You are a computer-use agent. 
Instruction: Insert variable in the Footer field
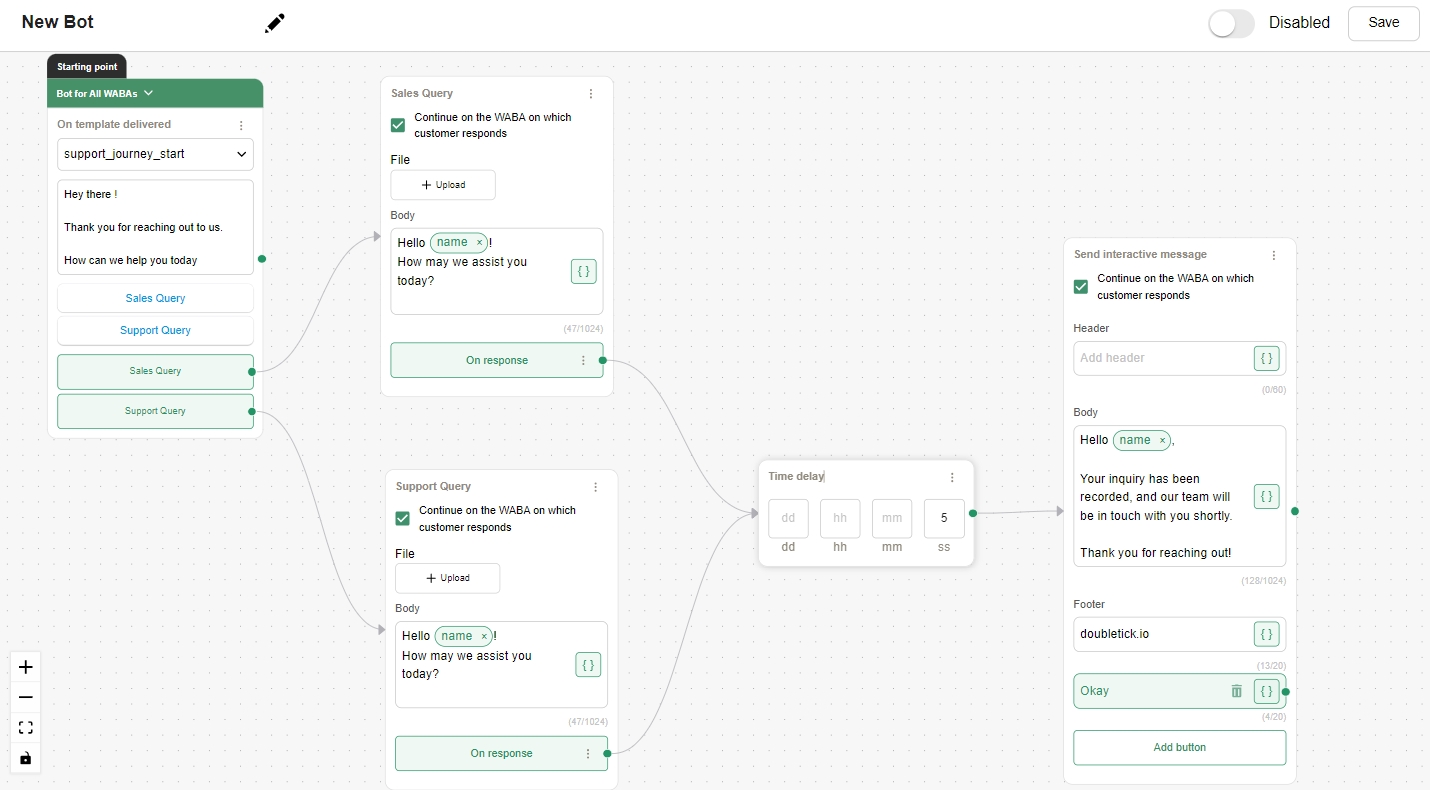click(1266, 634)
